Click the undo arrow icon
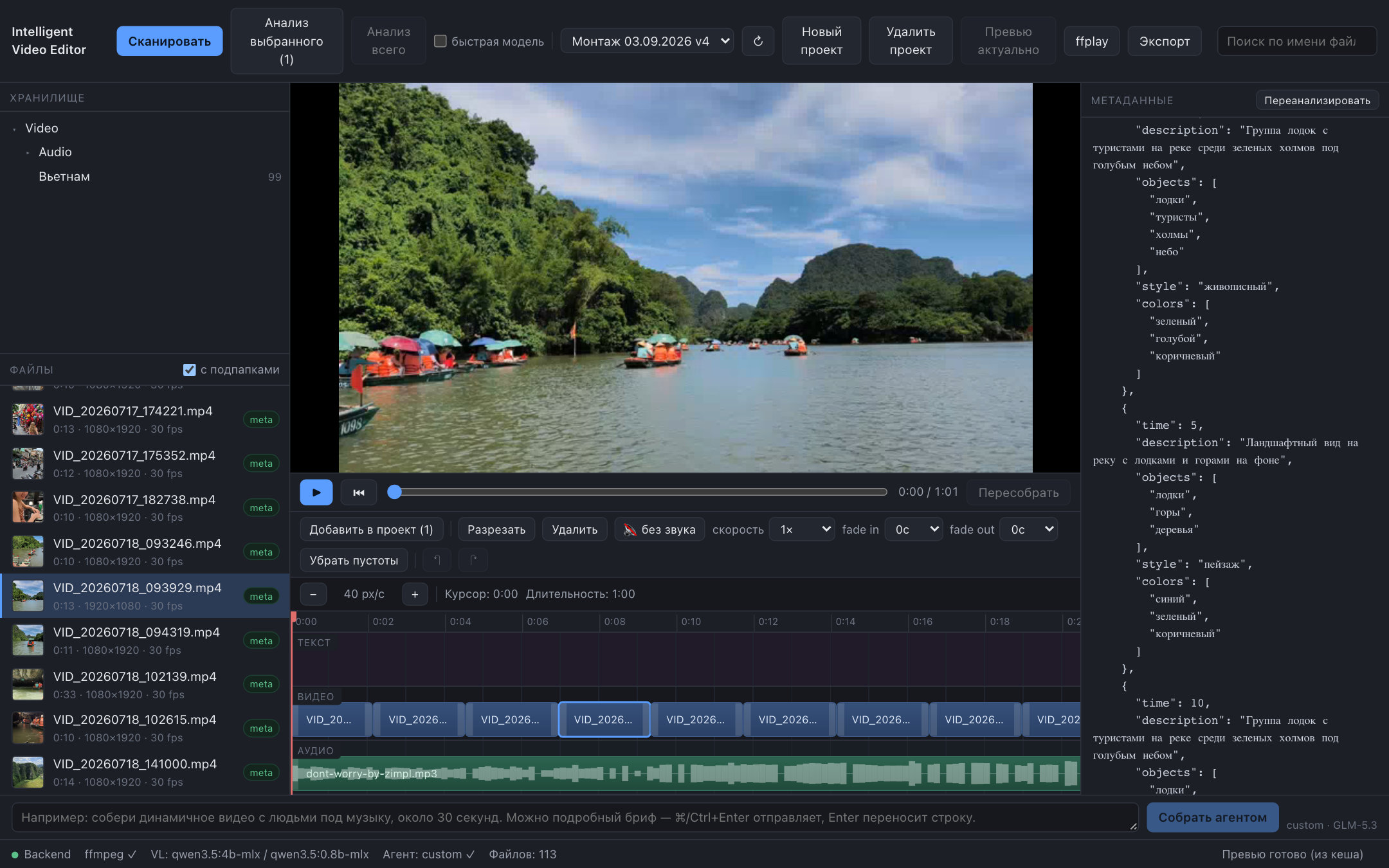Viewport: 1389px width, 868px height. tap(437, 560)
